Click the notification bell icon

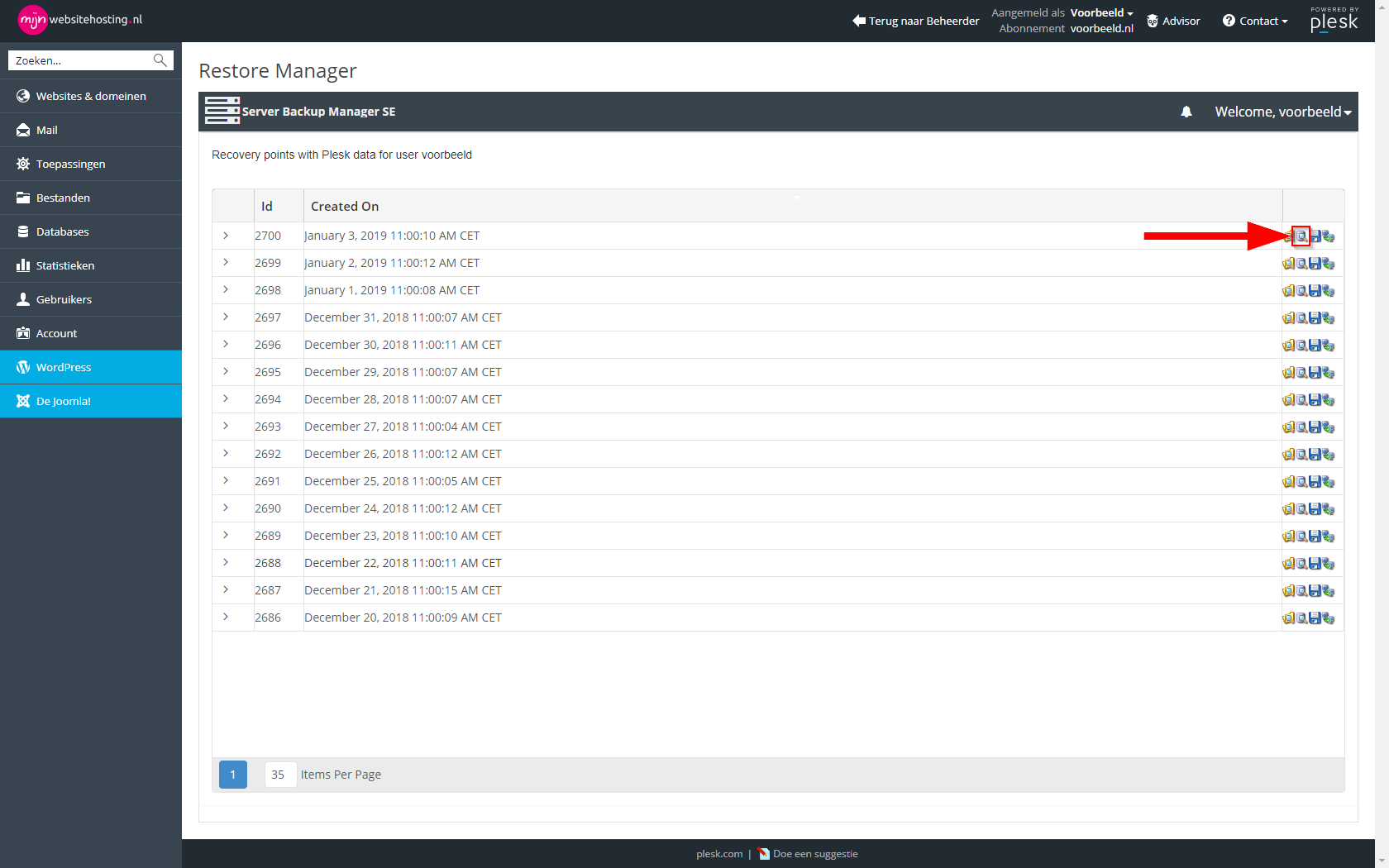click(1186, 112)
